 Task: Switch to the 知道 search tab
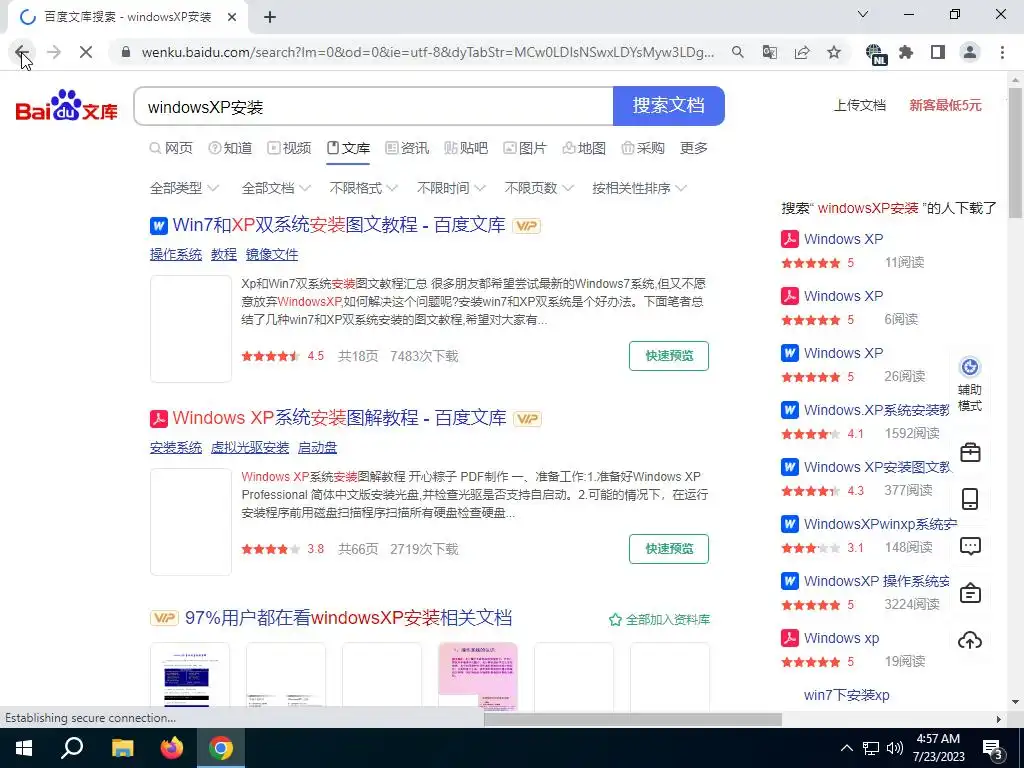click(230, 148)
